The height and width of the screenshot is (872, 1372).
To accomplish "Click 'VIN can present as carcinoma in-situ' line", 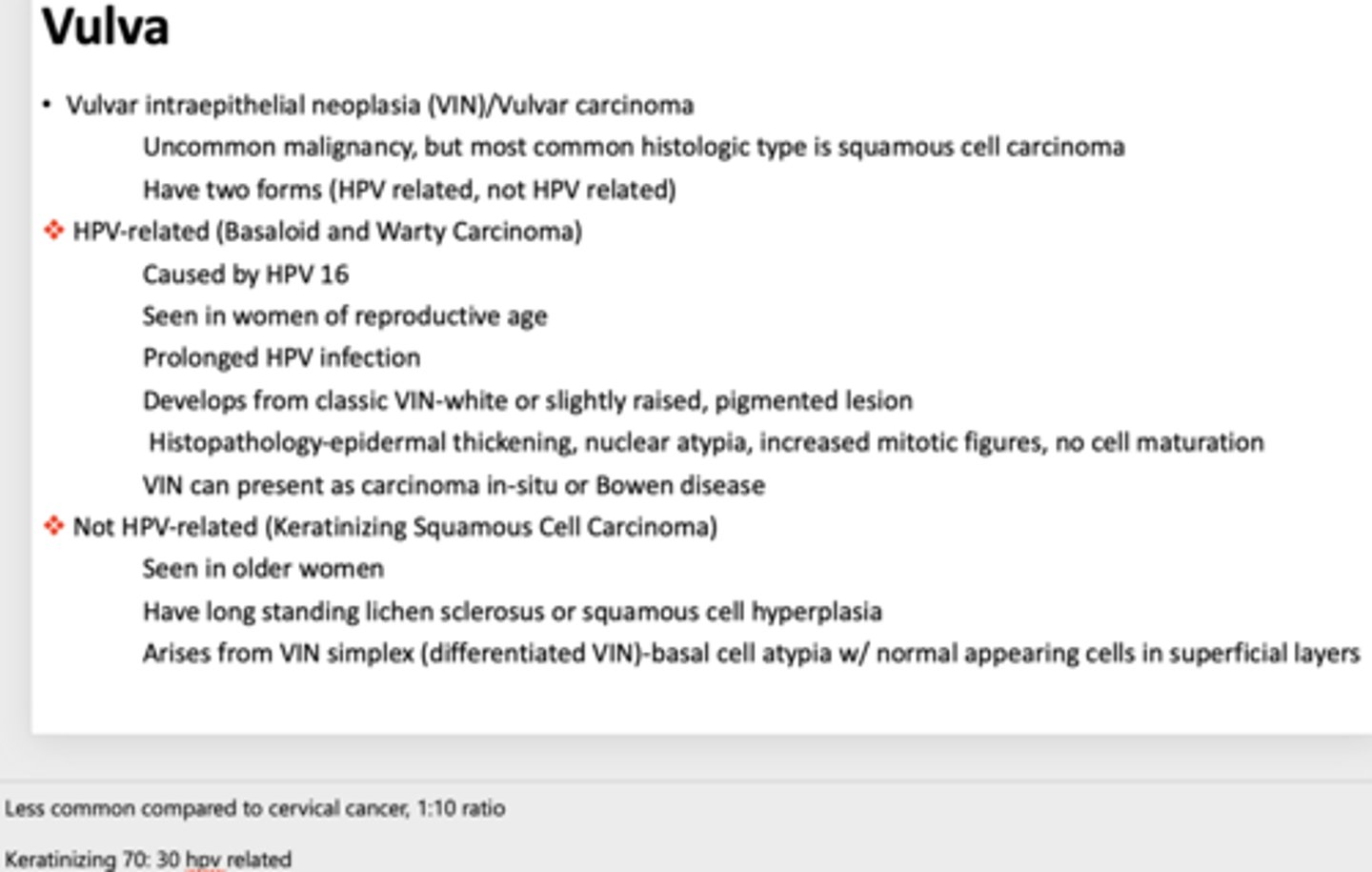I will pyautogui.click(x=454, y=485).
